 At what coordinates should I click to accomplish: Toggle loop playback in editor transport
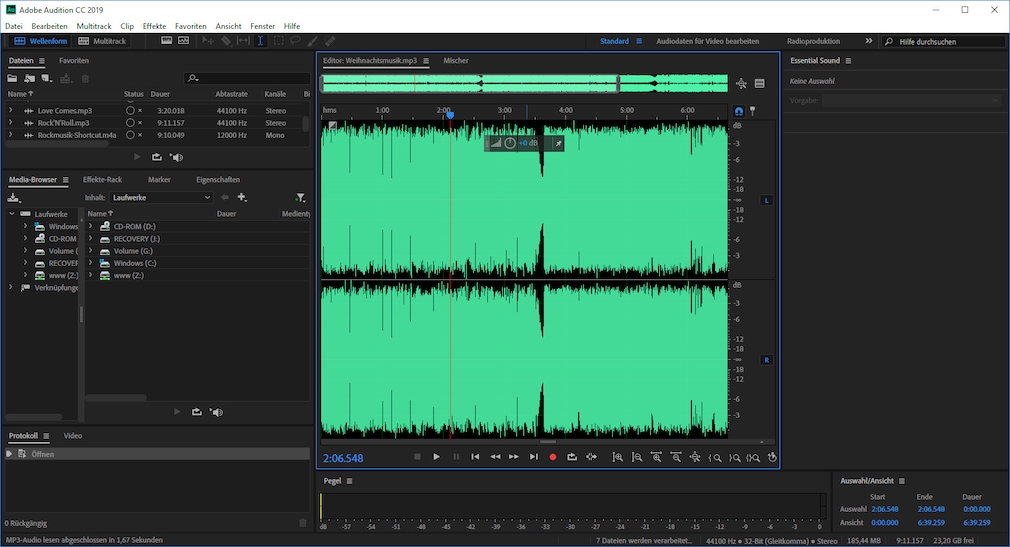(x=572, y=457)
